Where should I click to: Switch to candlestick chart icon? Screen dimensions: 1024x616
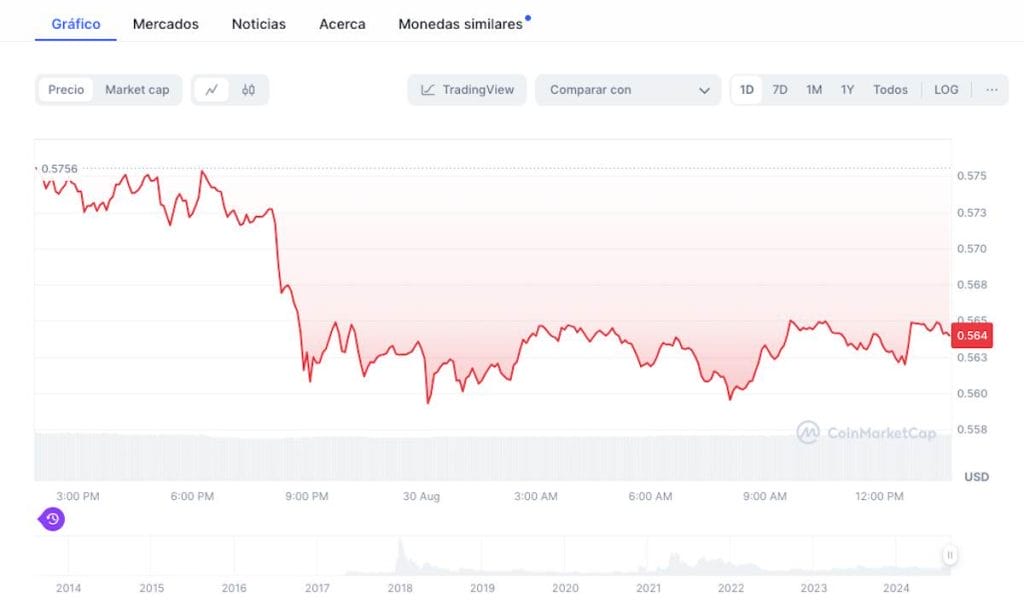248,90
